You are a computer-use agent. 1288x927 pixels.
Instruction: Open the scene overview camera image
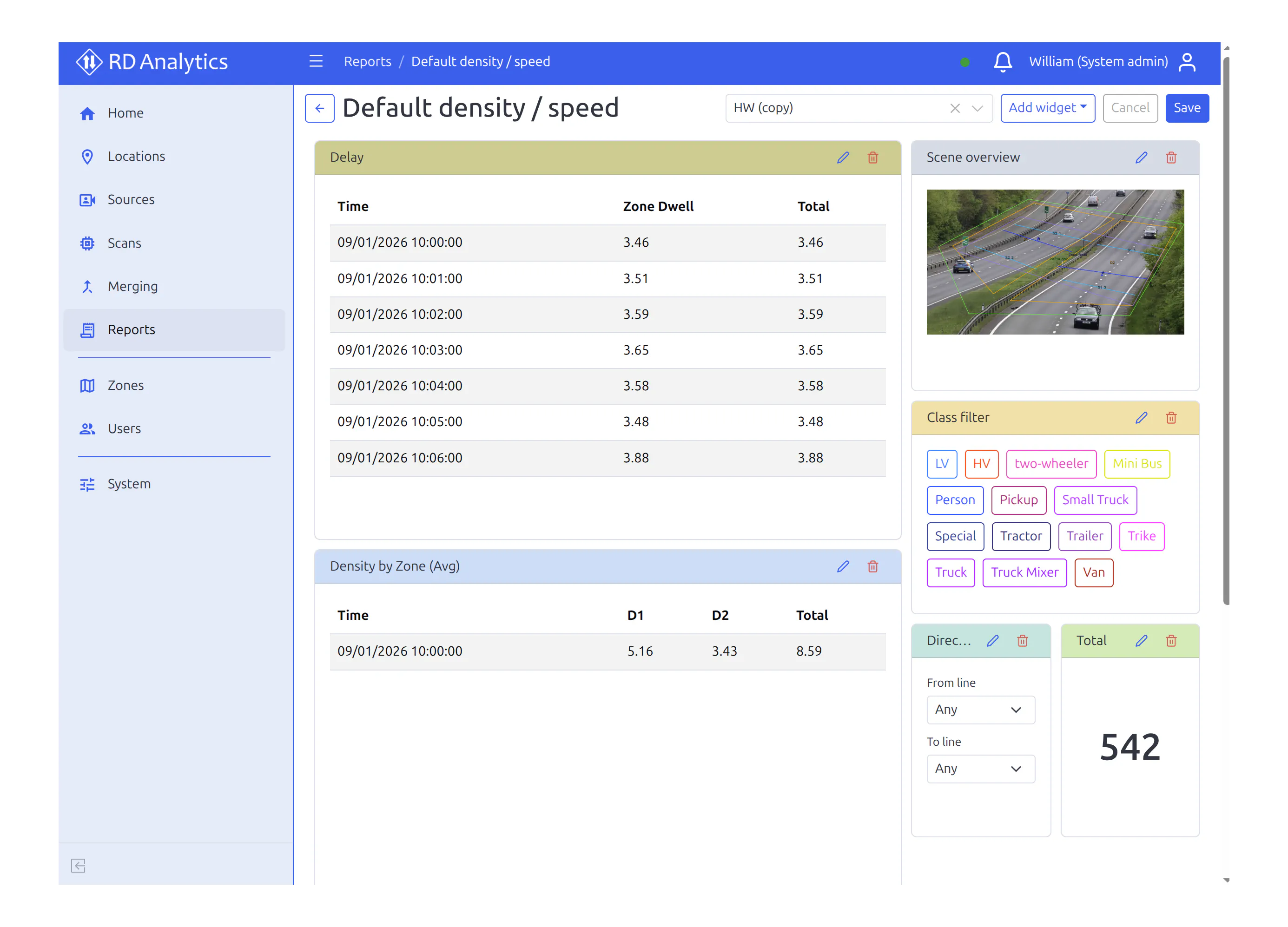(1055, 262)
